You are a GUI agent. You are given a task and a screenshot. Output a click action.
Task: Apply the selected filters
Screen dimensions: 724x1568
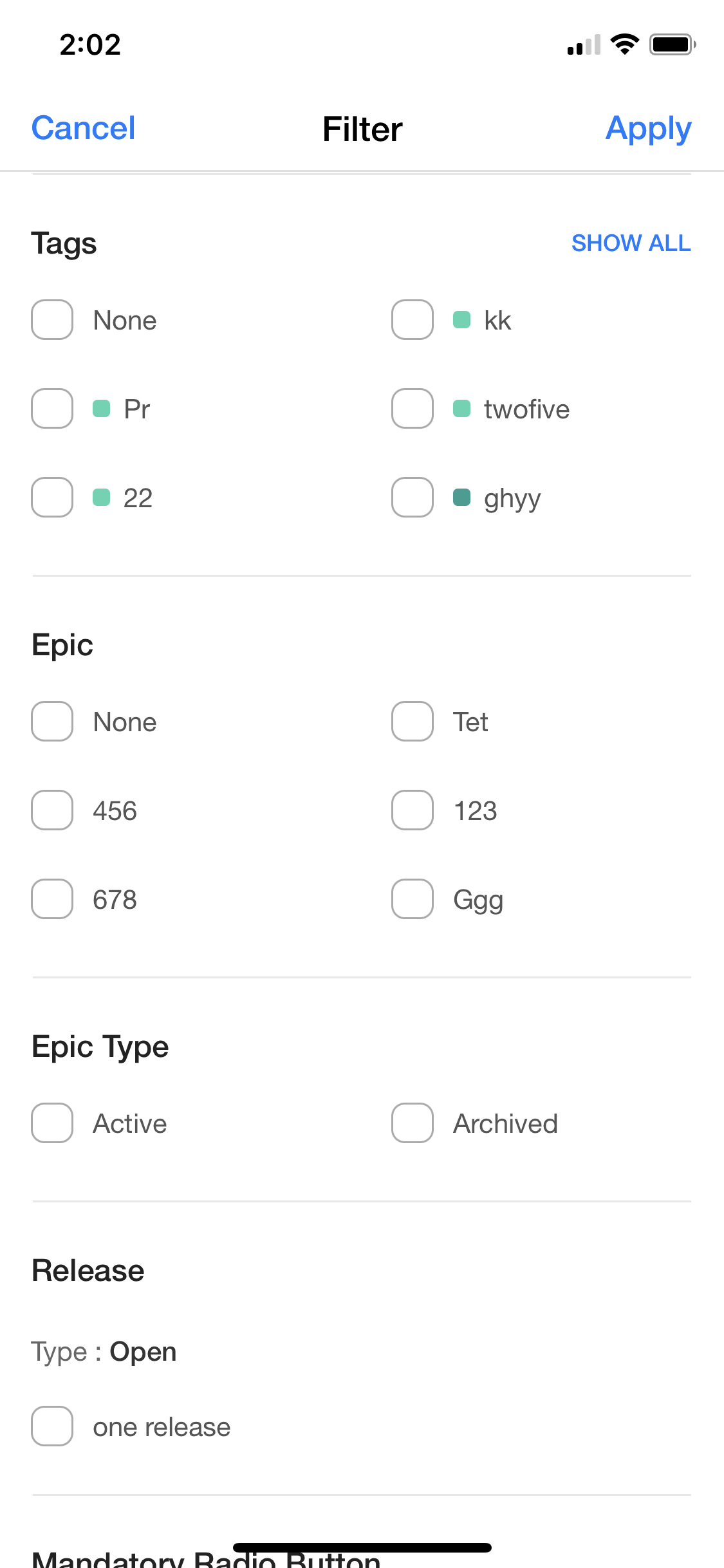coord(647,128)
